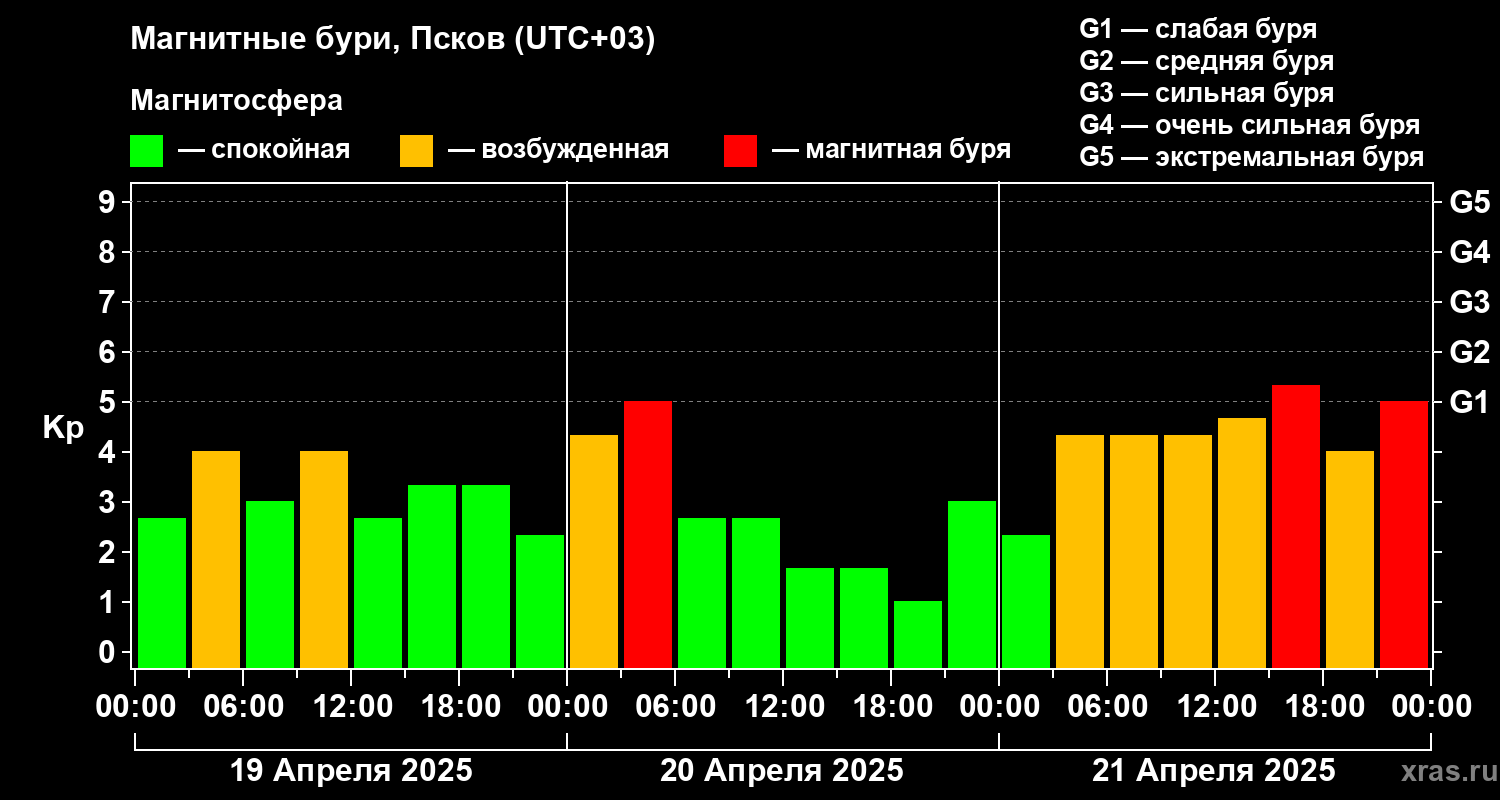The height and width of the screenshot is (800, 1500).
Task: Click the green 'спокойная' legend swatch
Action: pyautogui.click(x=147, y=151)
